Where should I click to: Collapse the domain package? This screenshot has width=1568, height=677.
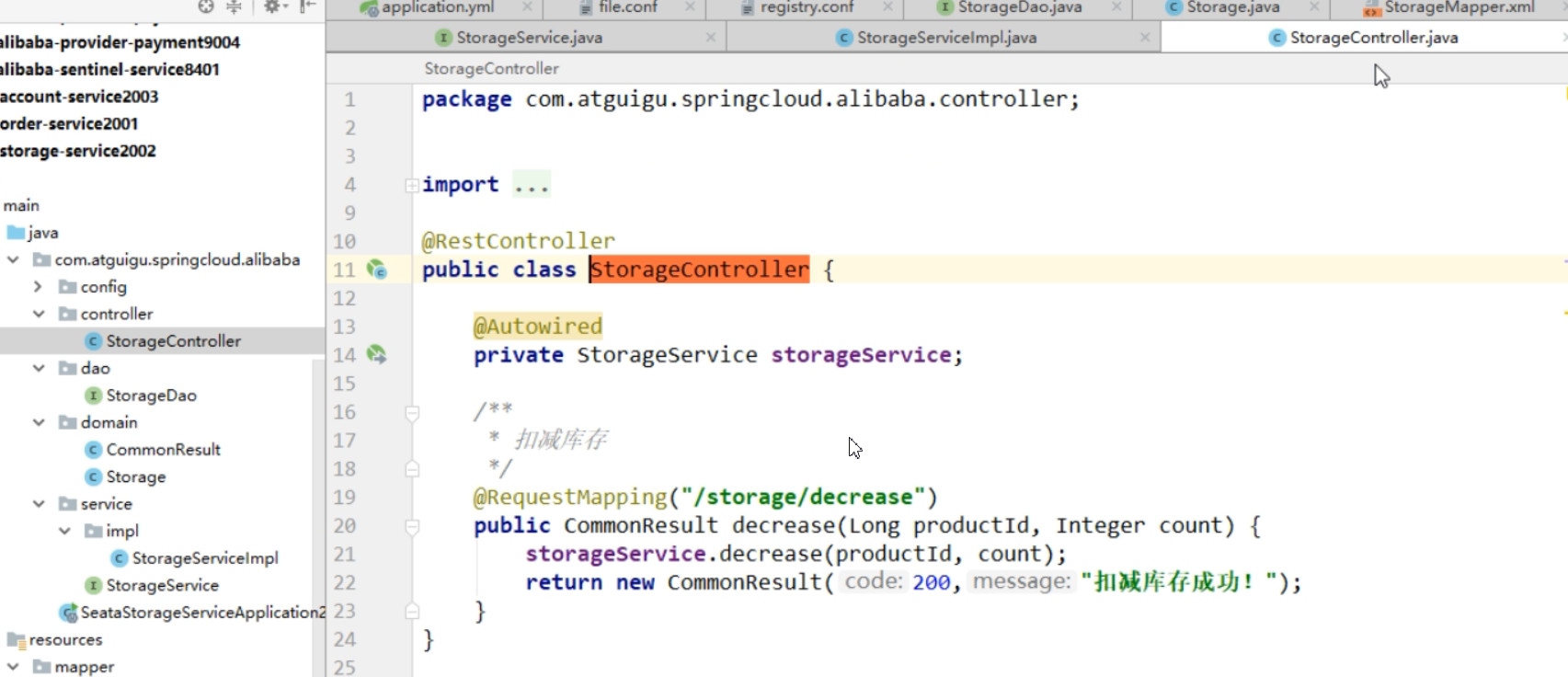pos(39,422)
